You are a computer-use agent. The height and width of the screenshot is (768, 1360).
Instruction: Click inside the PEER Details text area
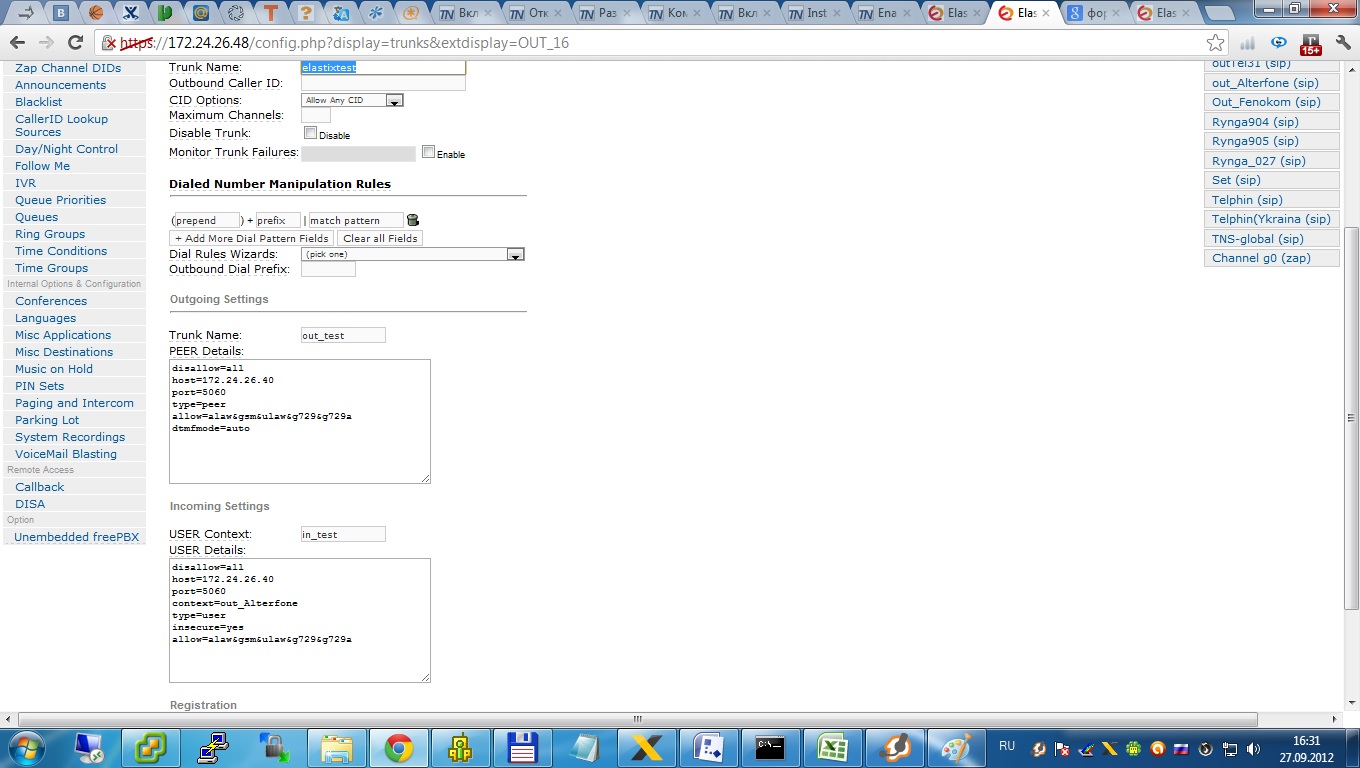(300, 421)
